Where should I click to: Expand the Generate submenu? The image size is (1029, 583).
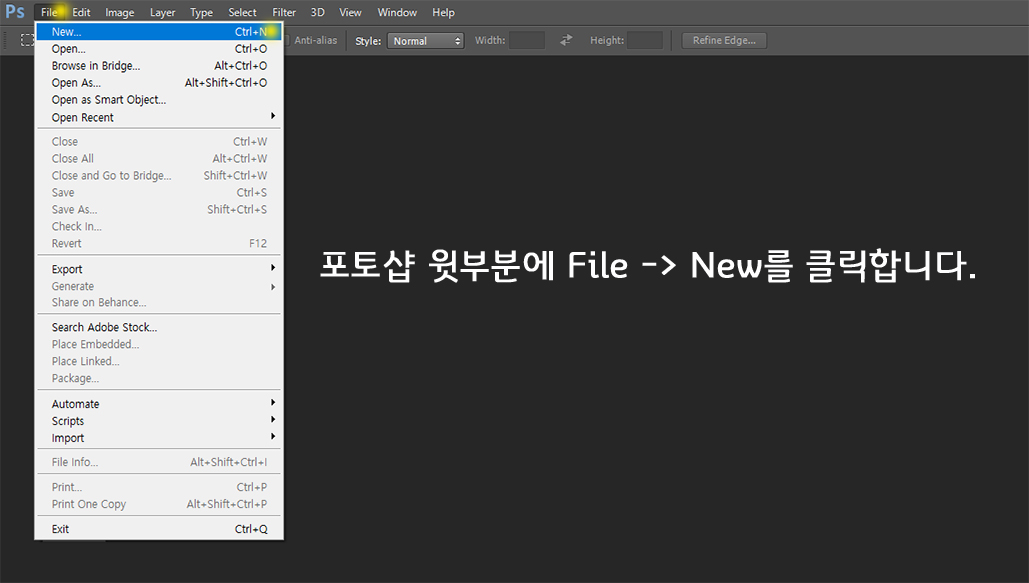click(159, 286)
